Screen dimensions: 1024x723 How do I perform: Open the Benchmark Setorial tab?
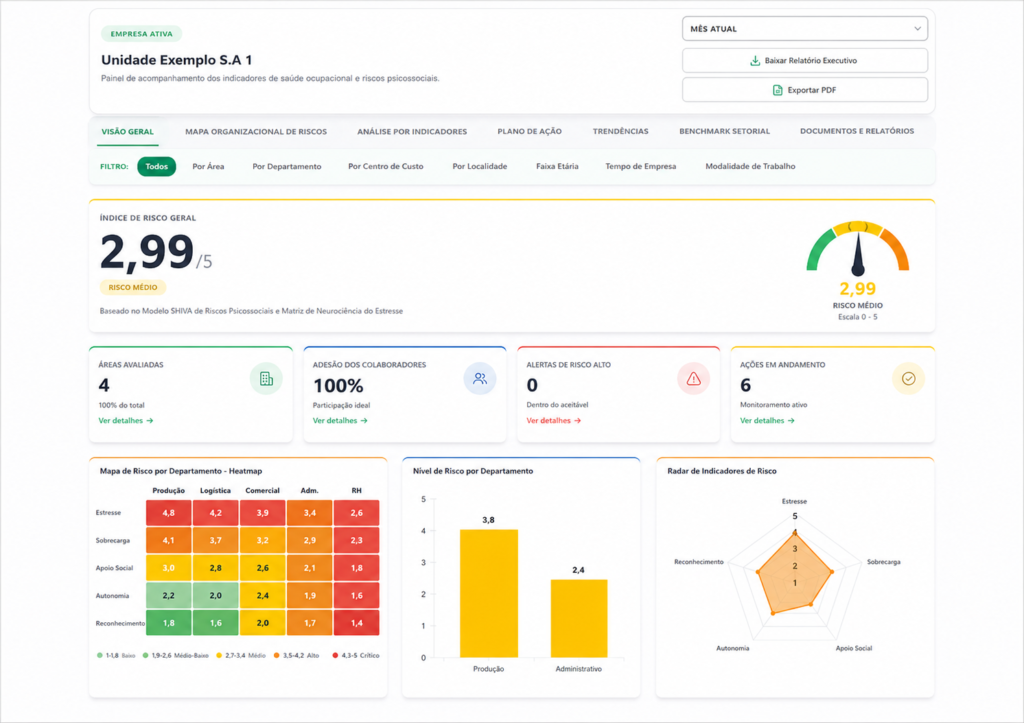click(x=724, y=131)
